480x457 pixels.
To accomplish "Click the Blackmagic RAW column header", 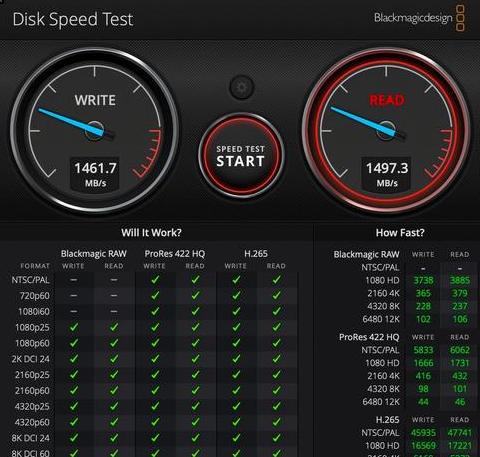I will click(x=94, y=254).
